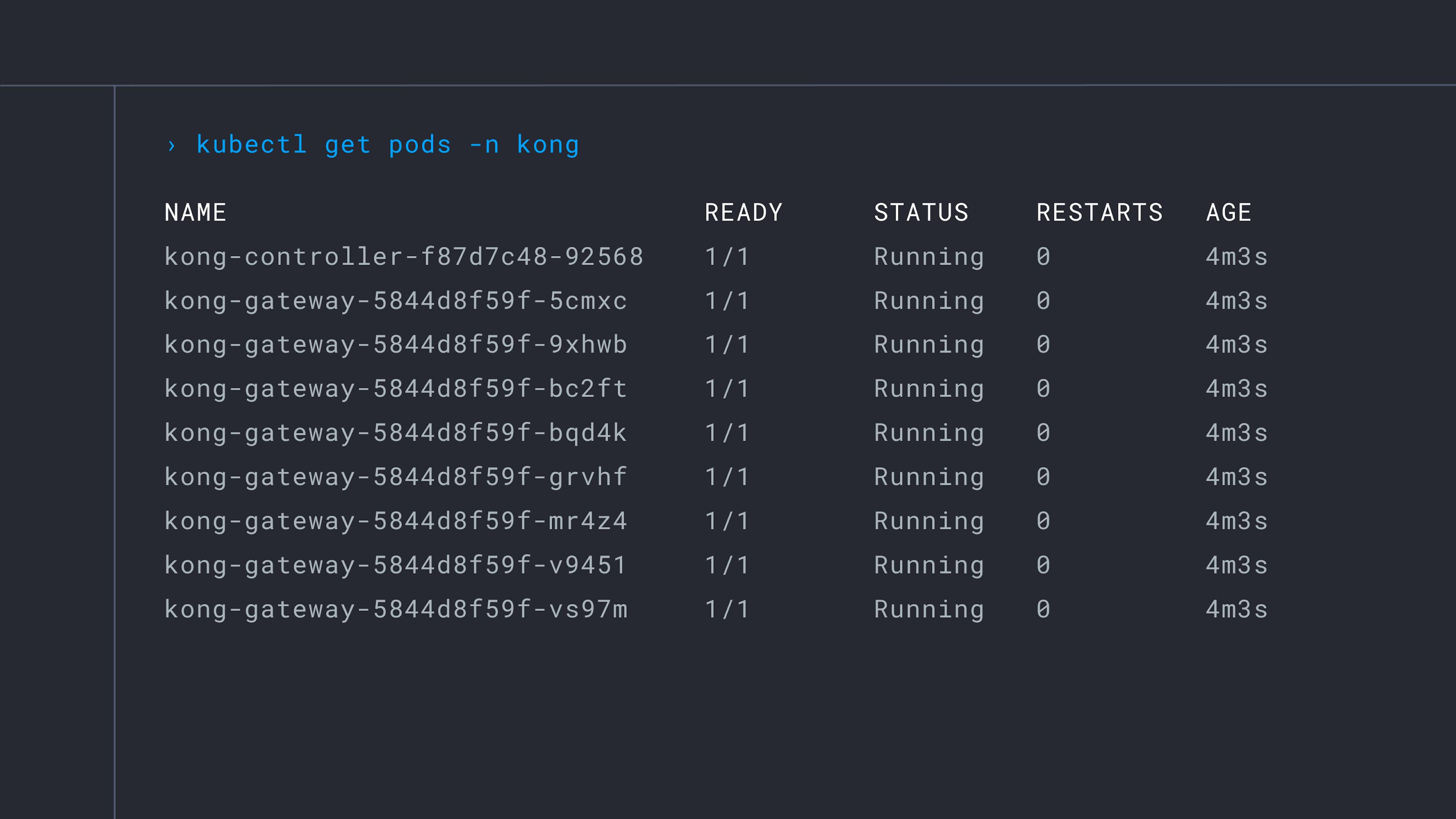The height and width of the screenshot is (819, 1456).
Task: Click the STATUS column header
Action: pos(921,212)
